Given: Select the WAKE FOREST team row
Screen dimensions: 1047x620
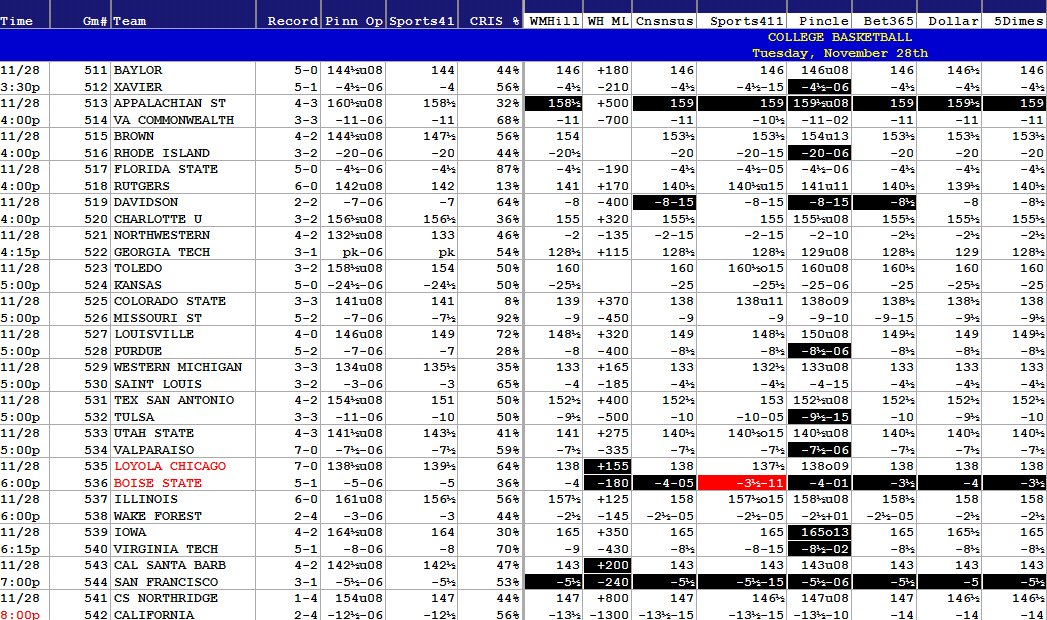Looking at the screenshot, I should [x=524, y=517].
